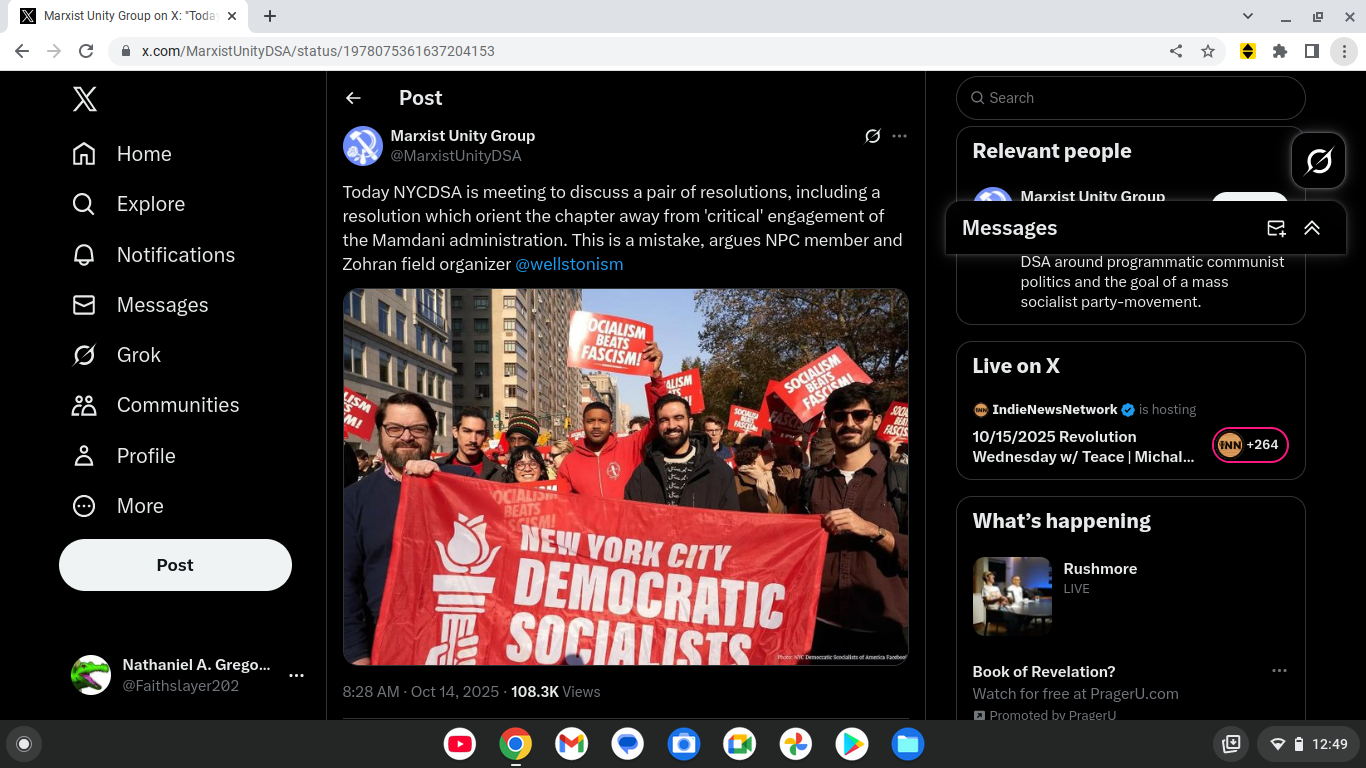This screenshot has height=768, width=1366.
Task: Click the Marxist Unity Group post avatar
Action: click(x=363, y=146)
